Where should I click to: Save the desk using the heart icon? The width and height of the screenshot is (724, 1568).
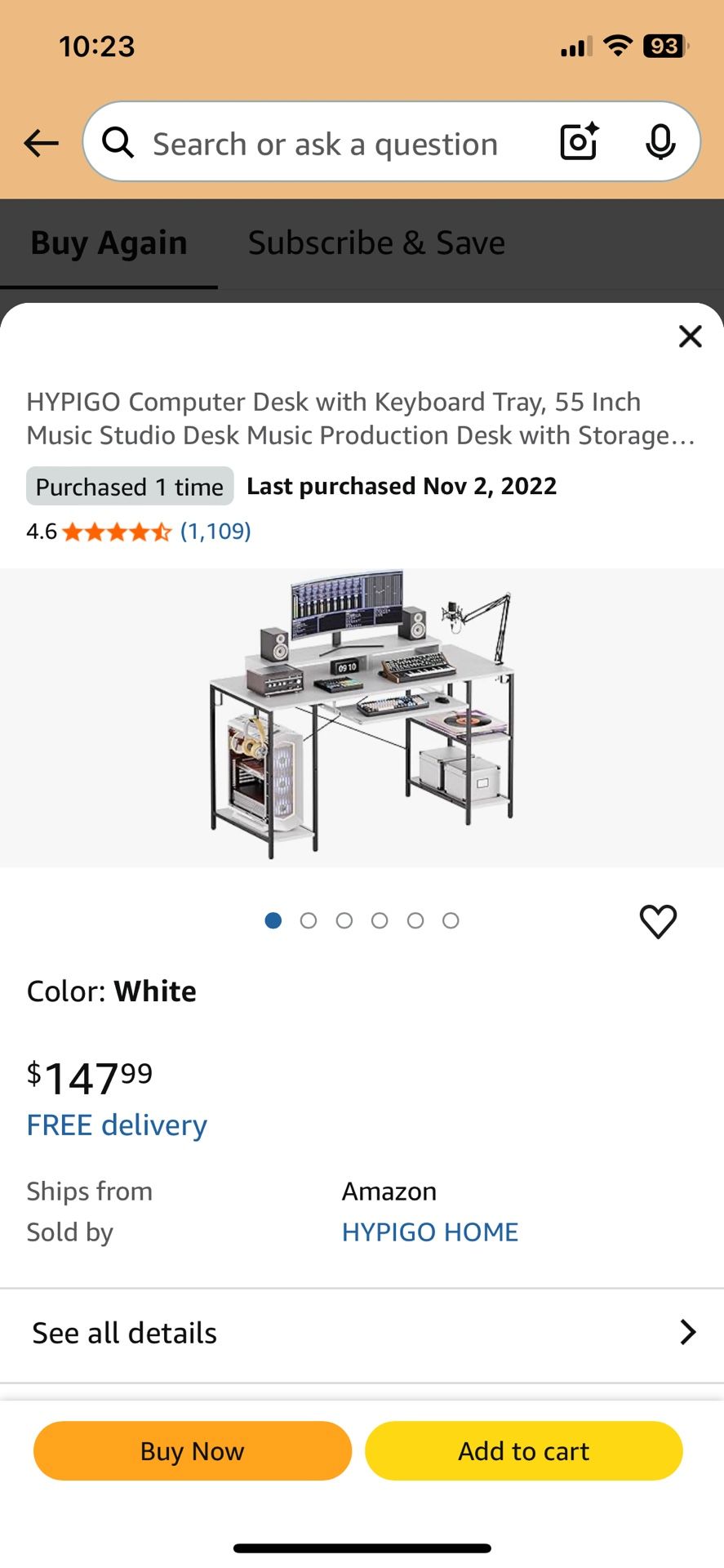pos(658,922)
